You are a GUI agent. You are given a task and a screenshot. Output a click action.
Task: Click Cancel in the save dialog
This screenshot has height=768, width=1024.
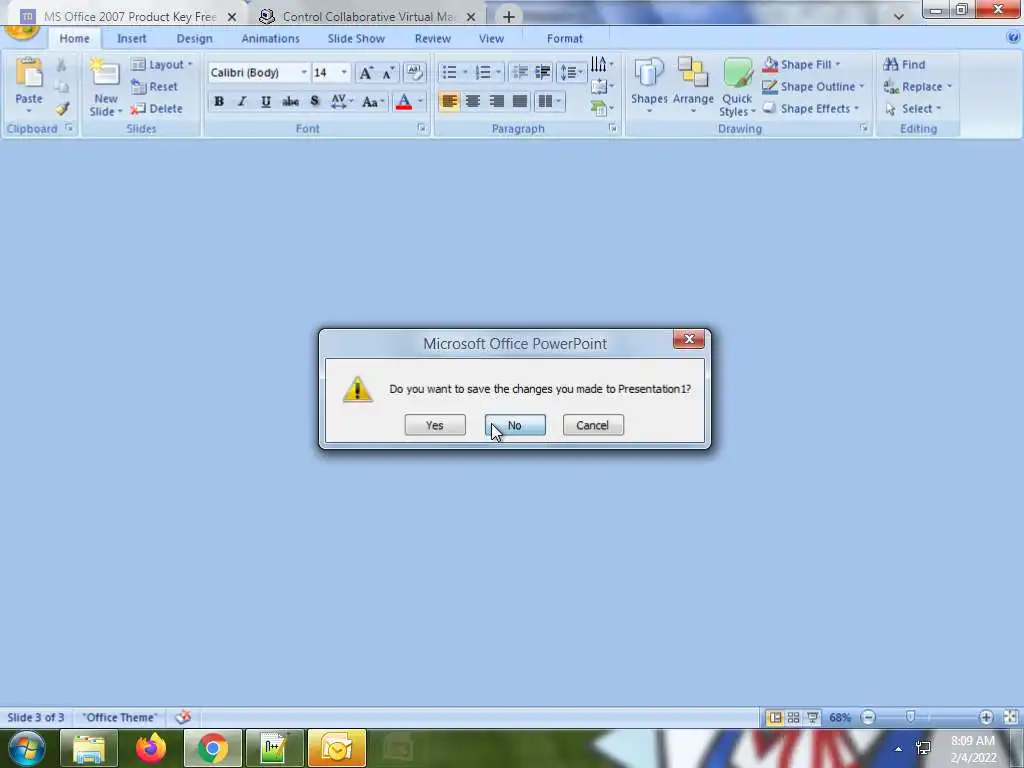(593, 425)
